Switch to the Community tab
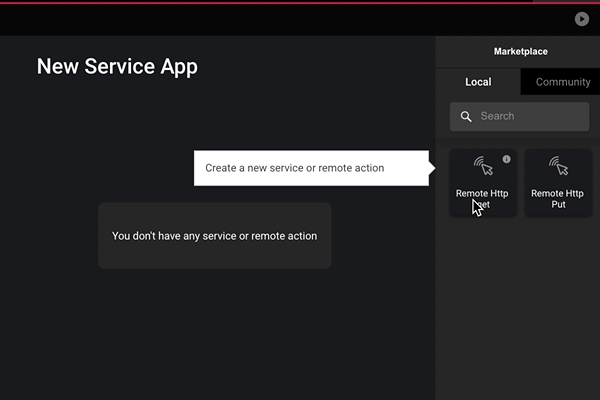Screen dimensions: 600x400 (x=561, y=82)
